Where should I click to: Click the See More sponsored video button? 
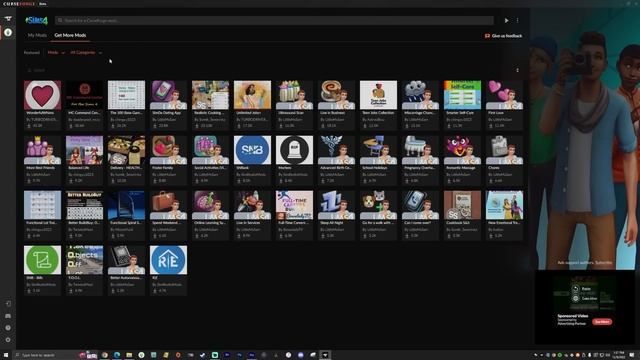point(602,322)
